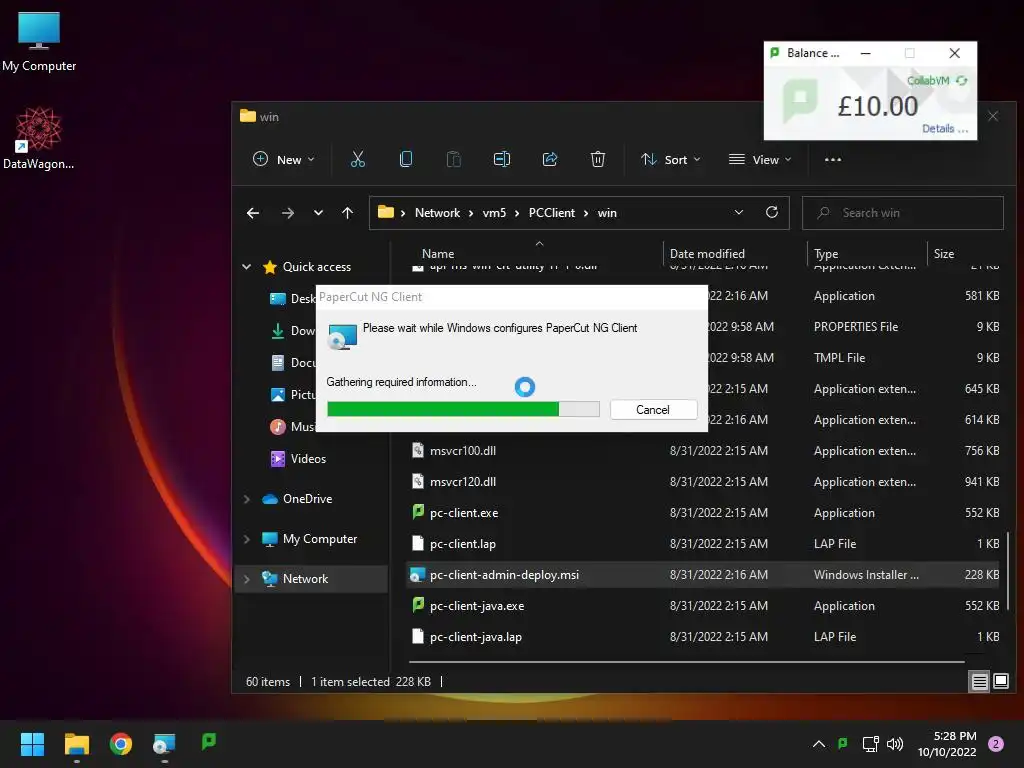1024x768 pixels.
Task: Open the See more ellipsis menu
Action: coord(833,159)
